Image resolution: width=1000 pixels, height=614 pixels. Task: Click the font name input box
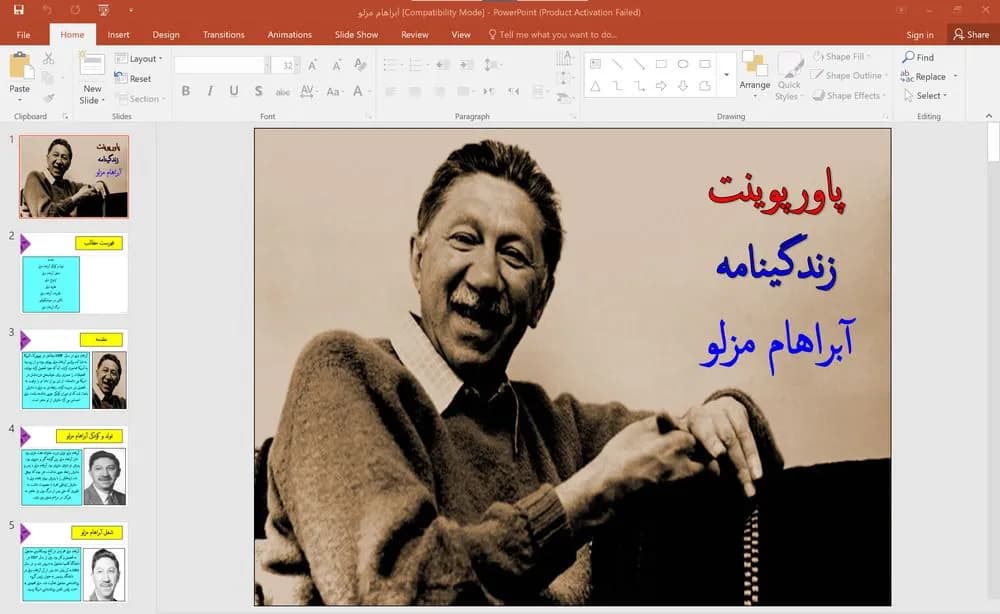(219, 65)
